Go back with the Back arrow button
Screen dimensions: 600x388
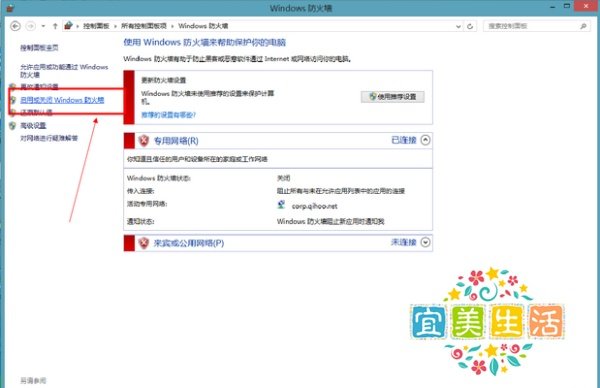[x=15, y=26]
